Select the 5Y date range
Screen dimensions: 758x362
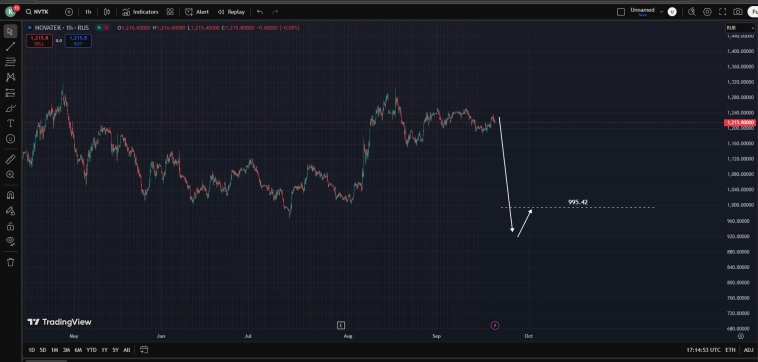tap(116, 350)
